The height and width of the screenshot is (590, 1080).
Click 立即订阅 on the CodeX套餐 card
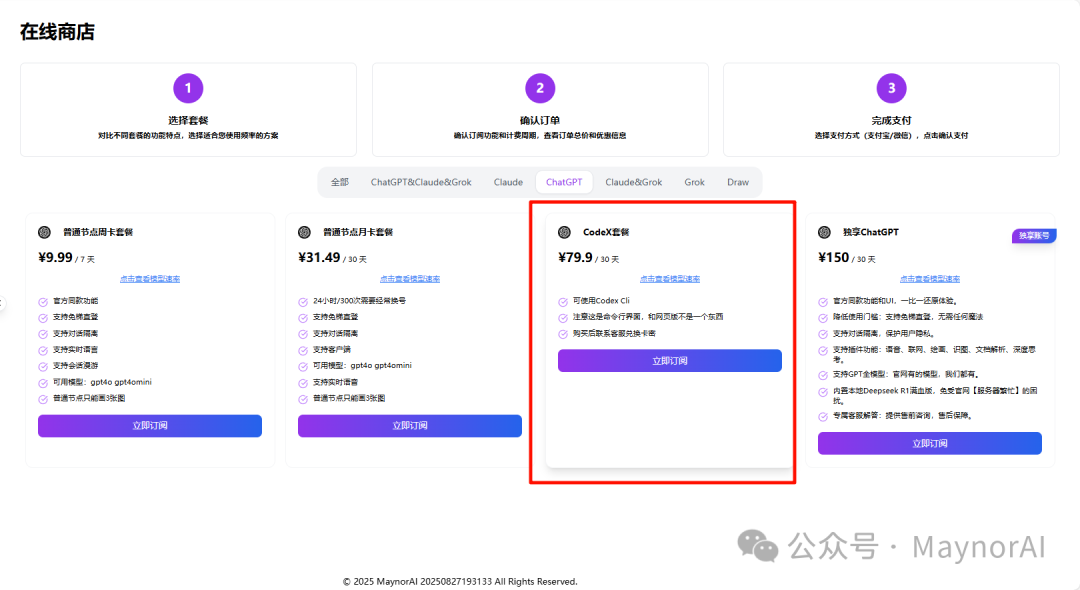[x=669, y=361]
